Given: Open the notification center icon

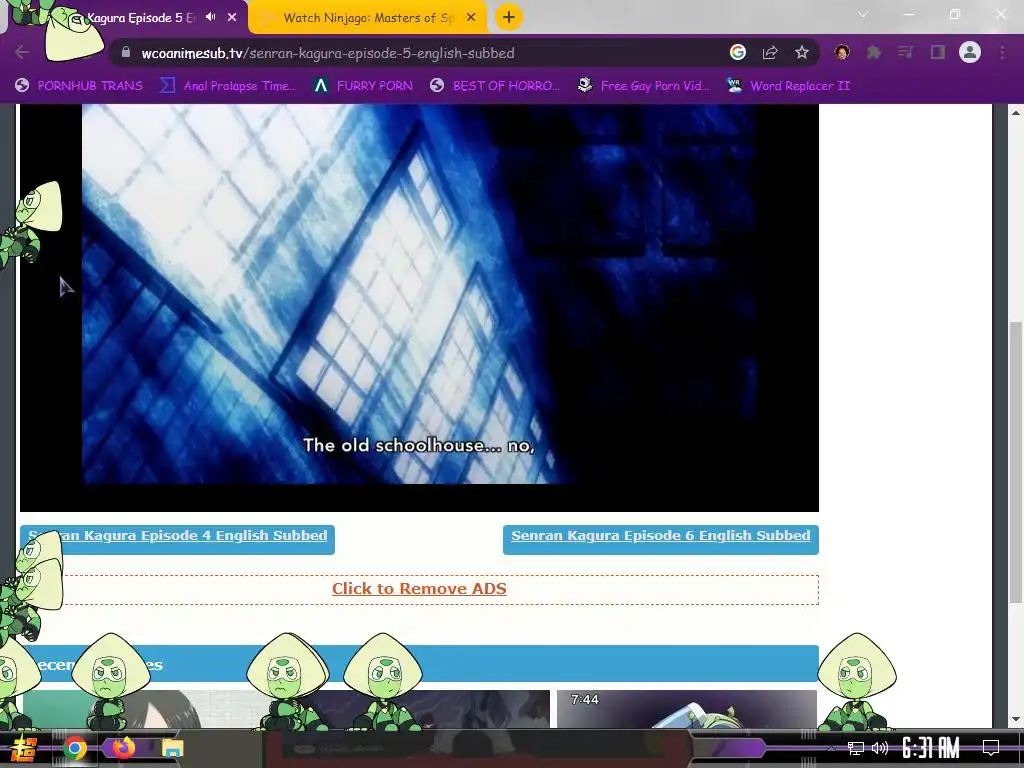Looking at the screenshot, I should tap(991, 748).
